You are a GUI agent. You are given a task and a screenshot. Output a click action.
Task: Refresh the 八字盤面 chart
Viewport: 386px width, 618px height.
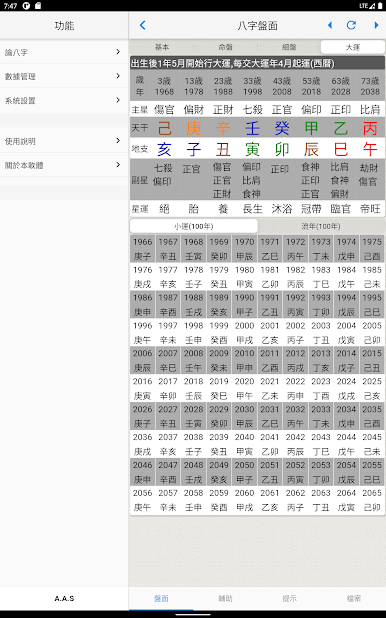click(x=351, y=25)
